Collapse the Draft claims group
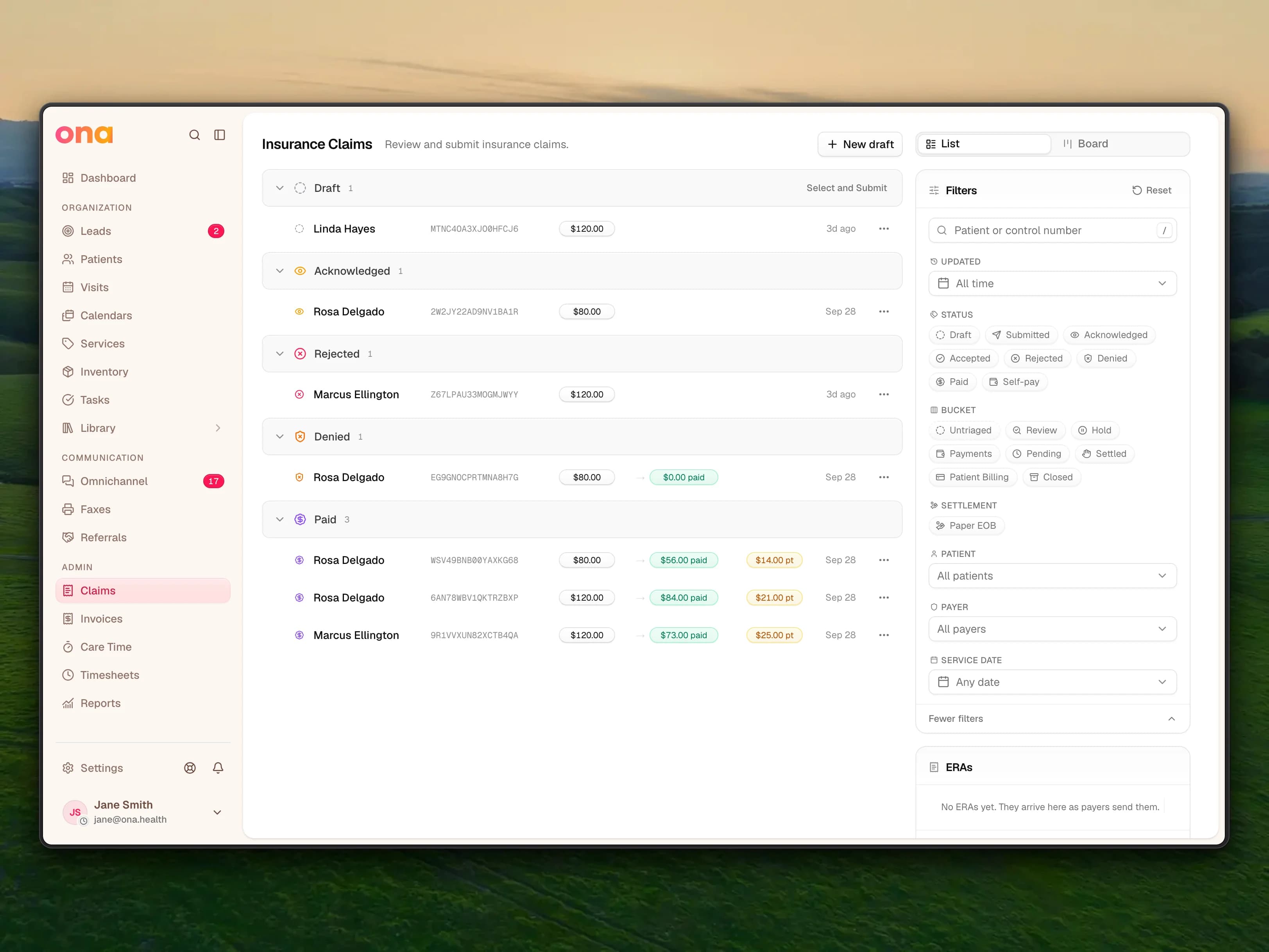The width and height of the screenshot is (1269, 952). point(280,188)
